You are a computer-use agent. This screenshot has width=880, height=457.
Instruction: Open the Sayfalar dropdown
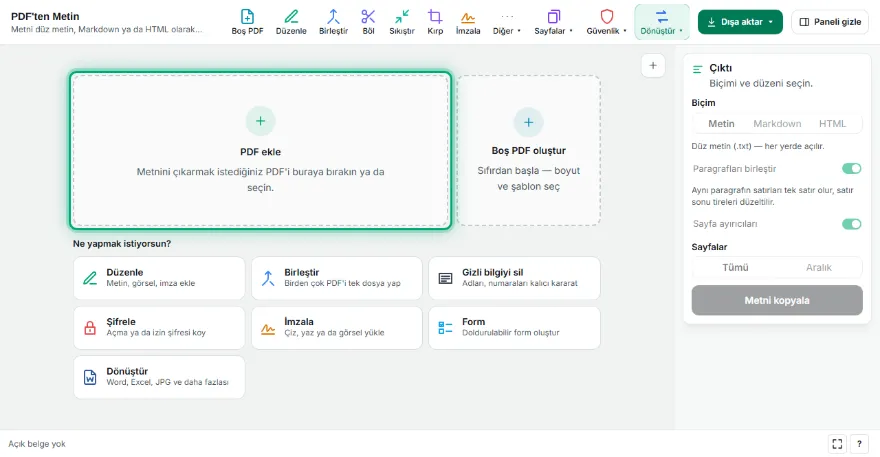point(553,22)
